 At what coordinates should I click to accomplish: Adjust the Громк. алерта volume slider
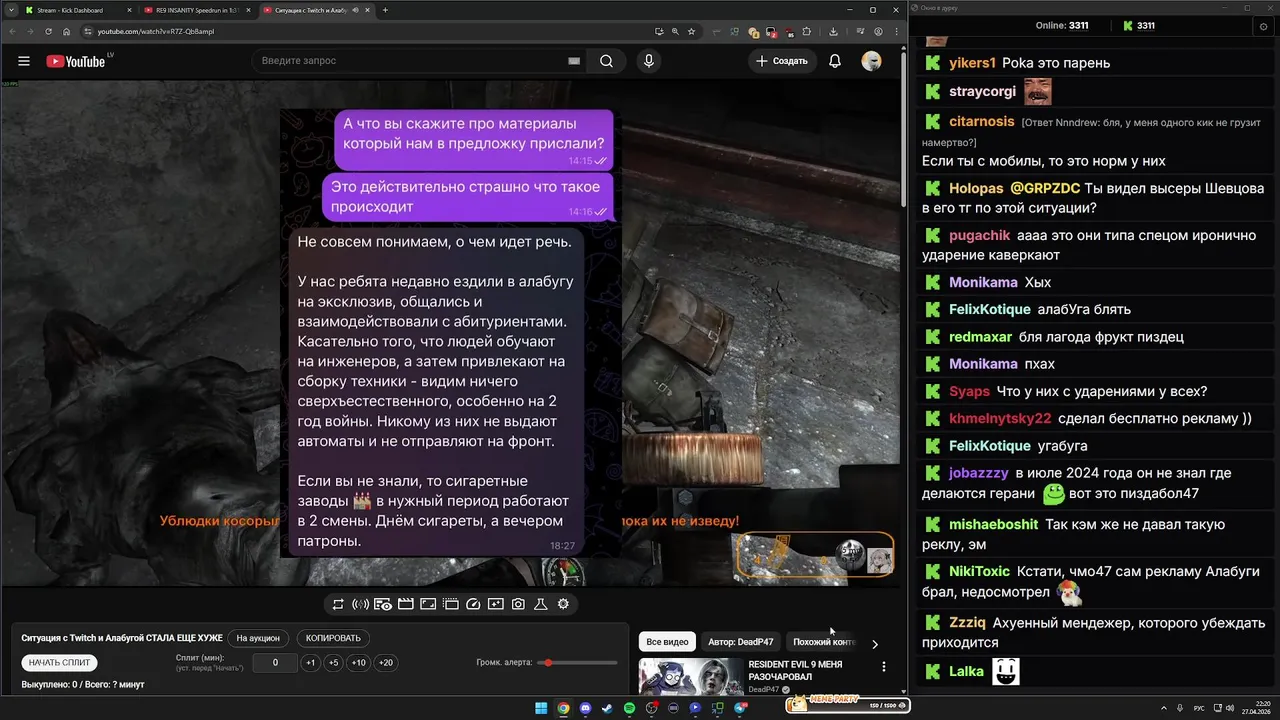(x=577, y=663)
